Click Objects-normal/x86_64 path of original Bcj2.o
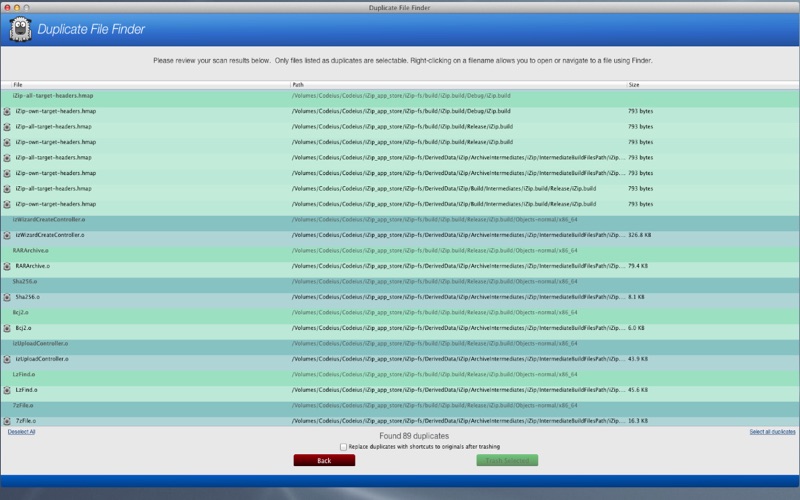The image size is (800, 500). 435,312
